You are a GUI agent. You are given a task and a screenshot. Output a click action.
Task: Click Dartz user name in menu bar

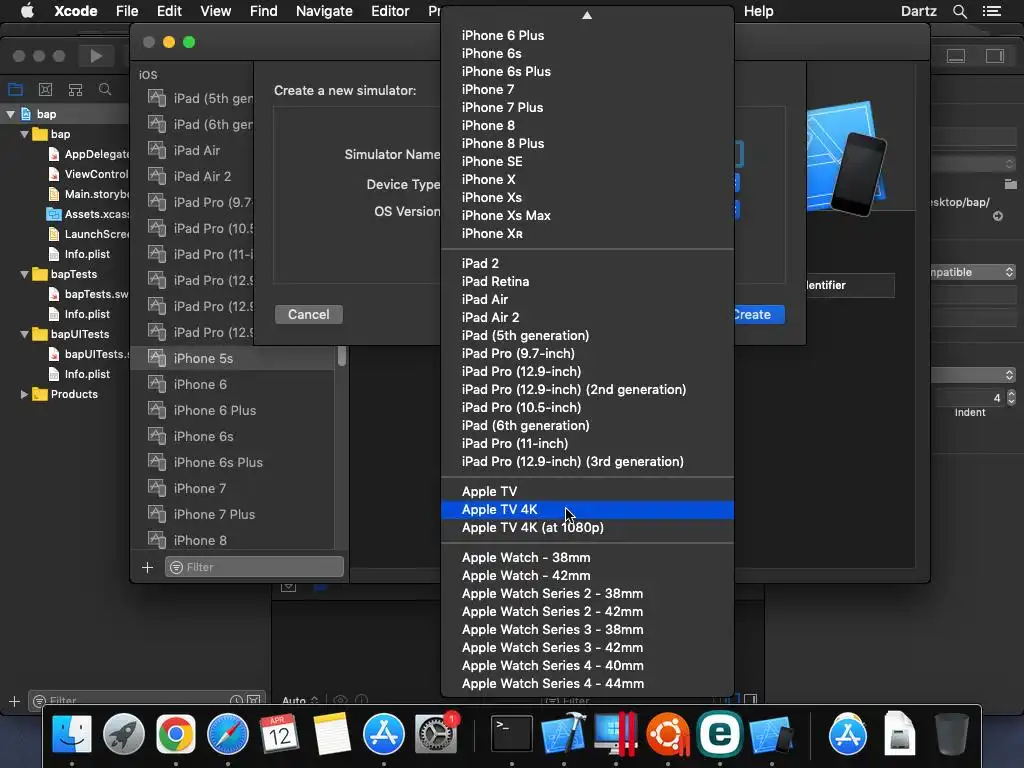pyautogui.click(x=918, y=11)
